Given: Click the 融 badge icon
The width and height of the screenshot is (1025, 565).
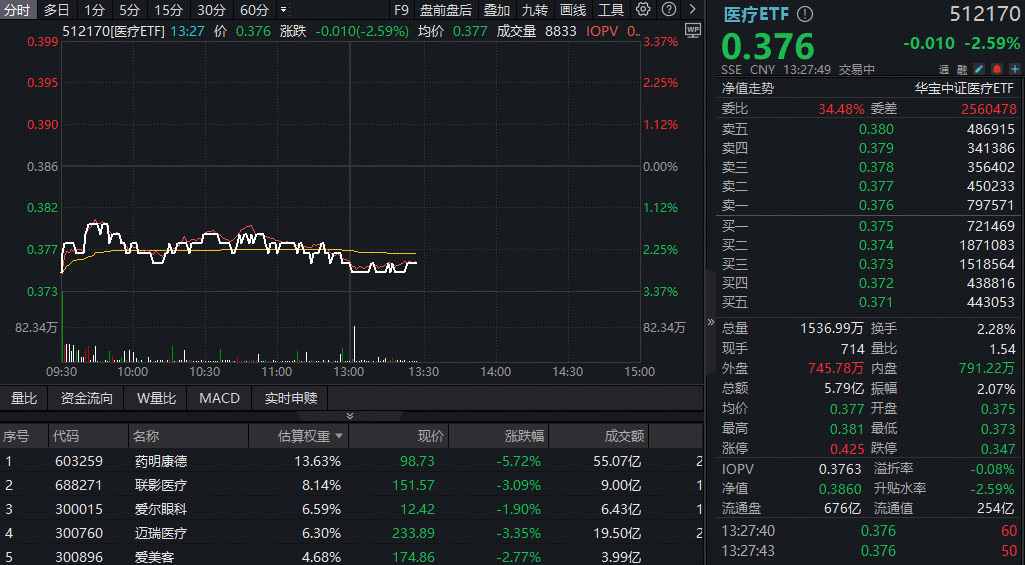Looking at the screenshot, I should [x=961, y=70].
